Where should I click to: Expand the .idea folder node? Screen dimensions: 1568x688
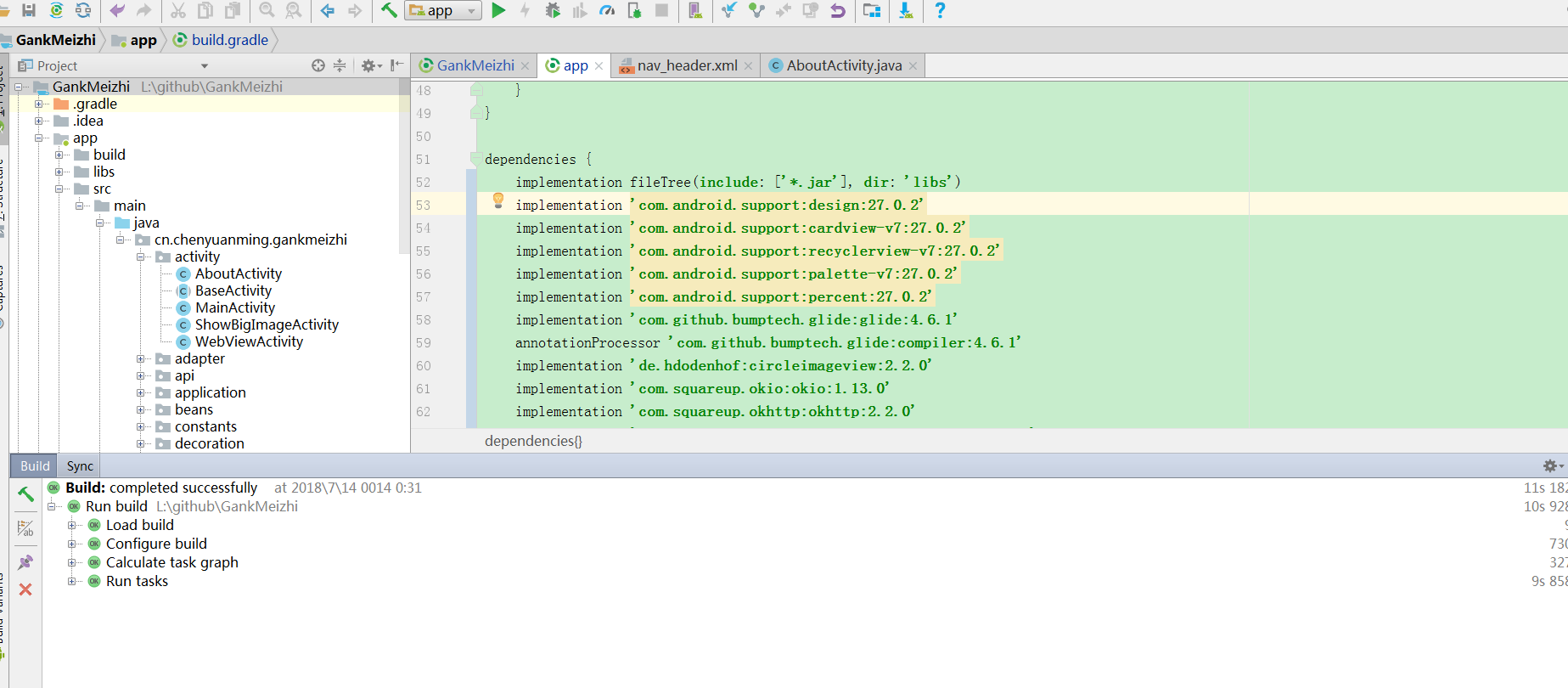[38, 121]
